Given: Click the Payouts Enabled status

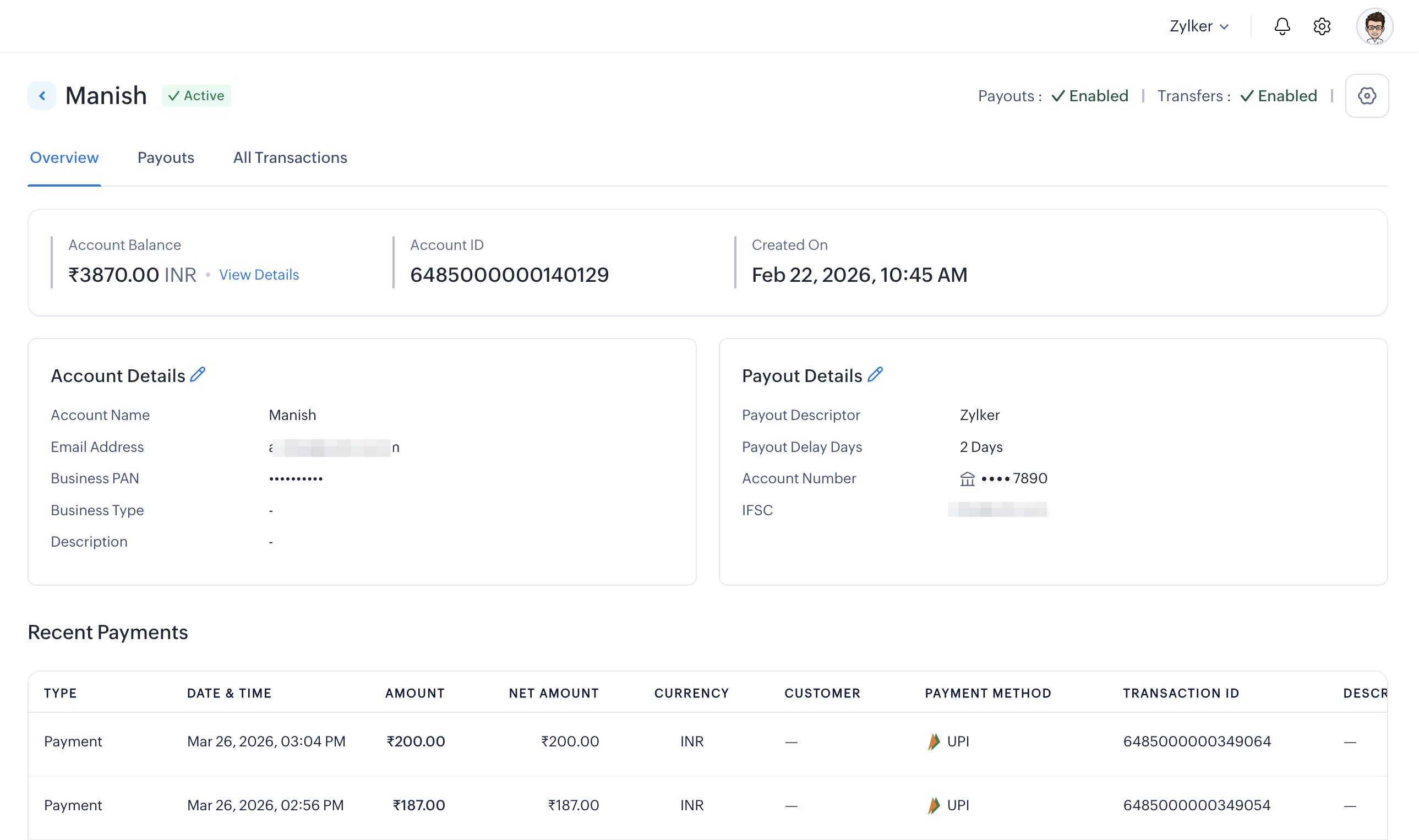Looking at the screenshot, I should [1090, 96].
